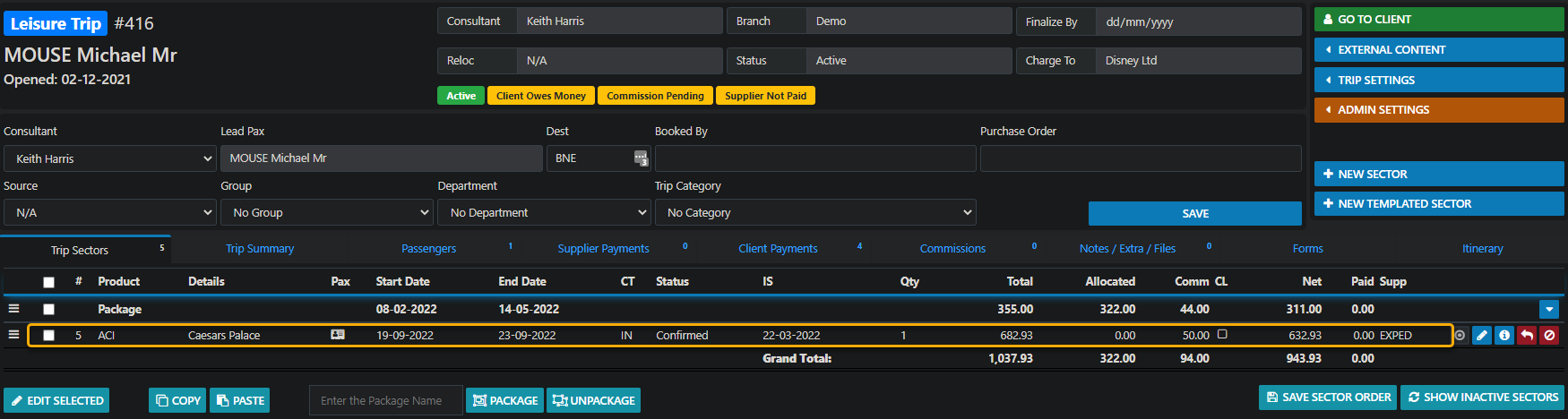Open the Consultant dropdown showing Keith Harris
Viewport: 1568px width, 419px height.
(x=109, y=158)
